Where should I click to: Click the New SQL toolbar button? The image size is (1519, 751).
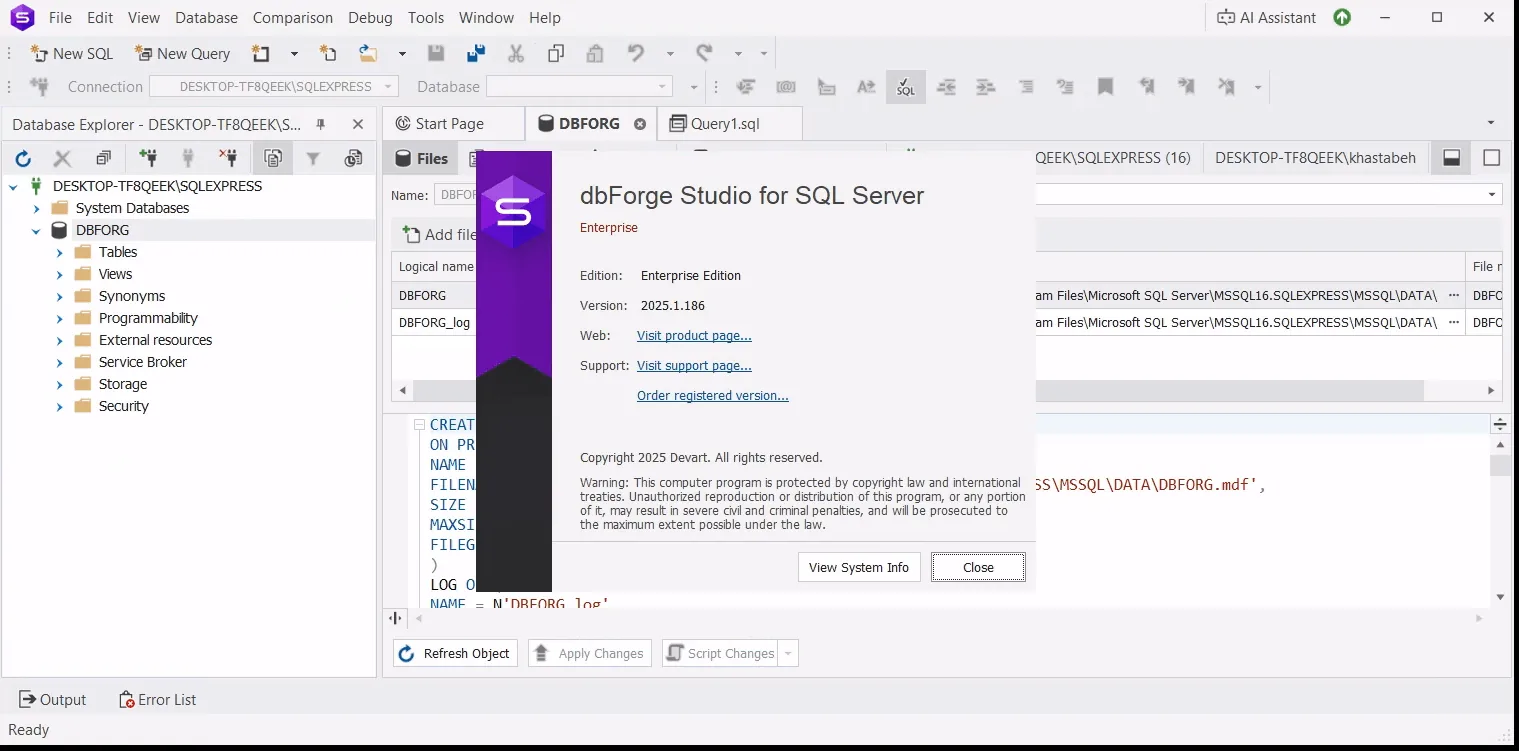(71, 54)
